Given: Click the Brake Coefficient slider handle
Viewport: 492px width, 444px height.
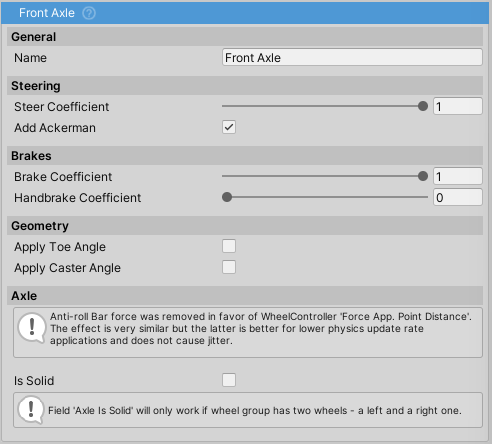Looking at the screenshot, I should (x=423, y=176).
